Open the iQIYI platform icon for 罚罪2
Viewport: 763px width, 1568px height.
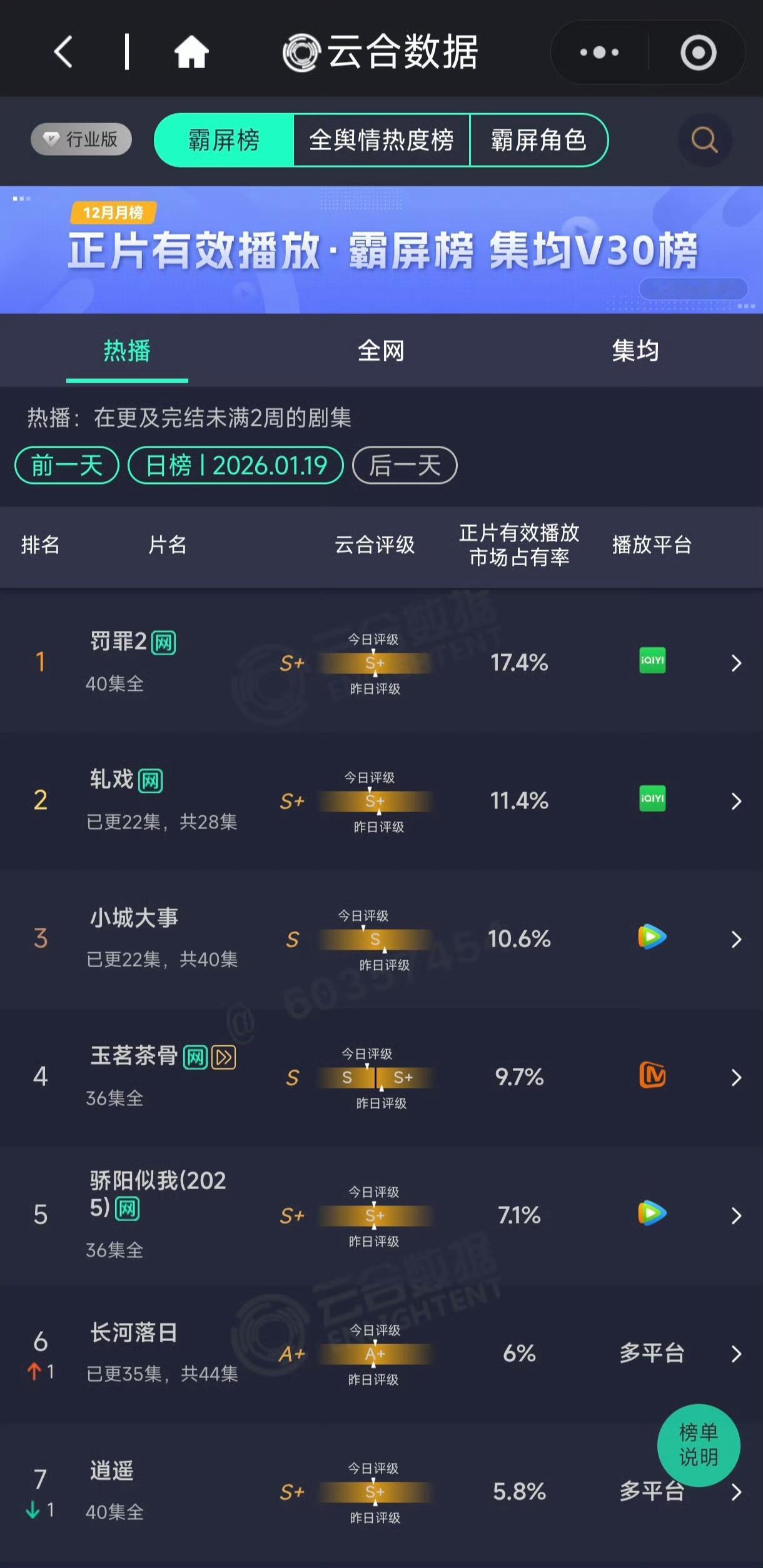[651, 661]
